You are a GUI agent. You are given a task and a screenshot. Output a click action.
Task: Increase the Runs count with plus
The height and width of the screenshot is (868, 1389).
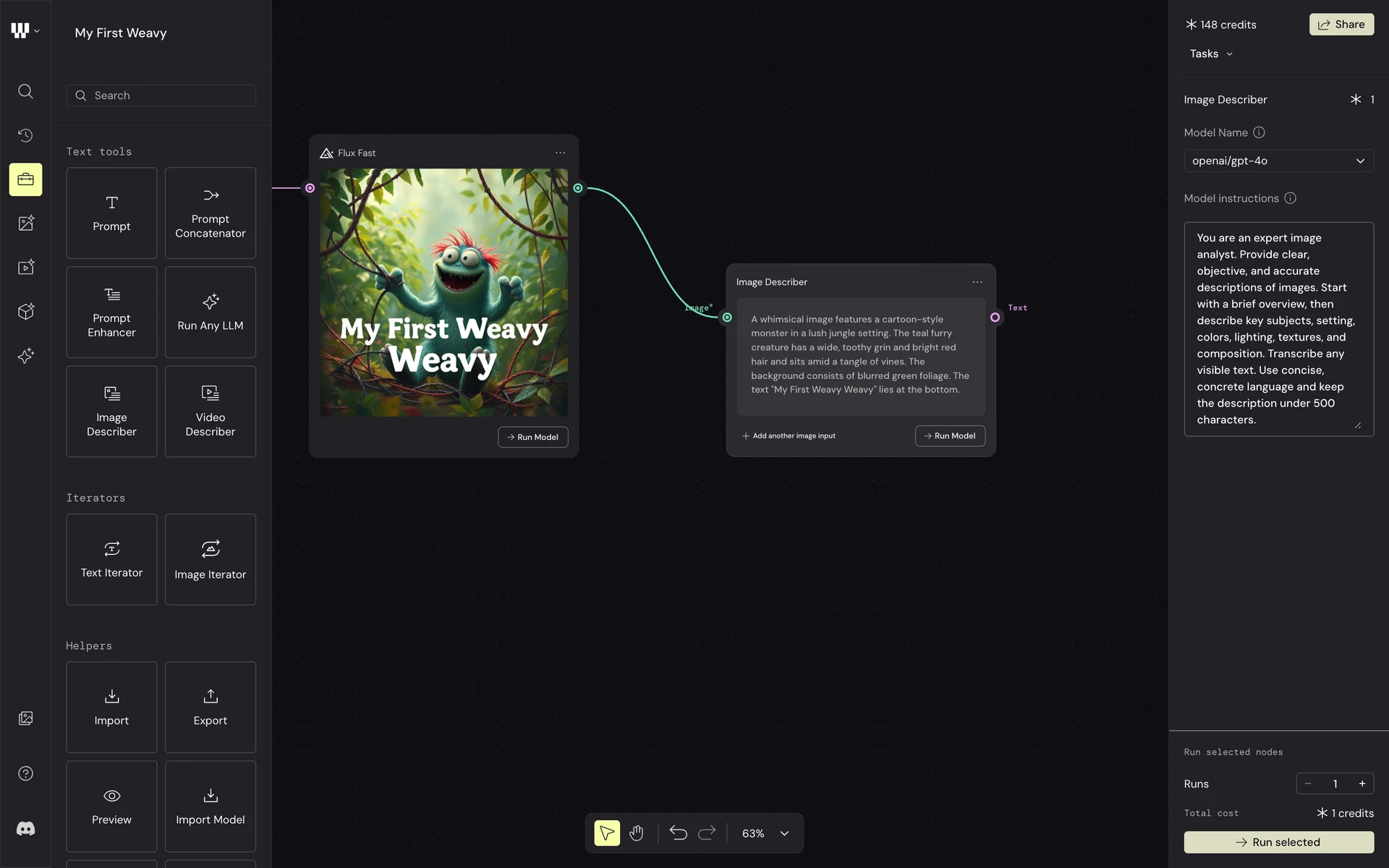click(1362, 783)
